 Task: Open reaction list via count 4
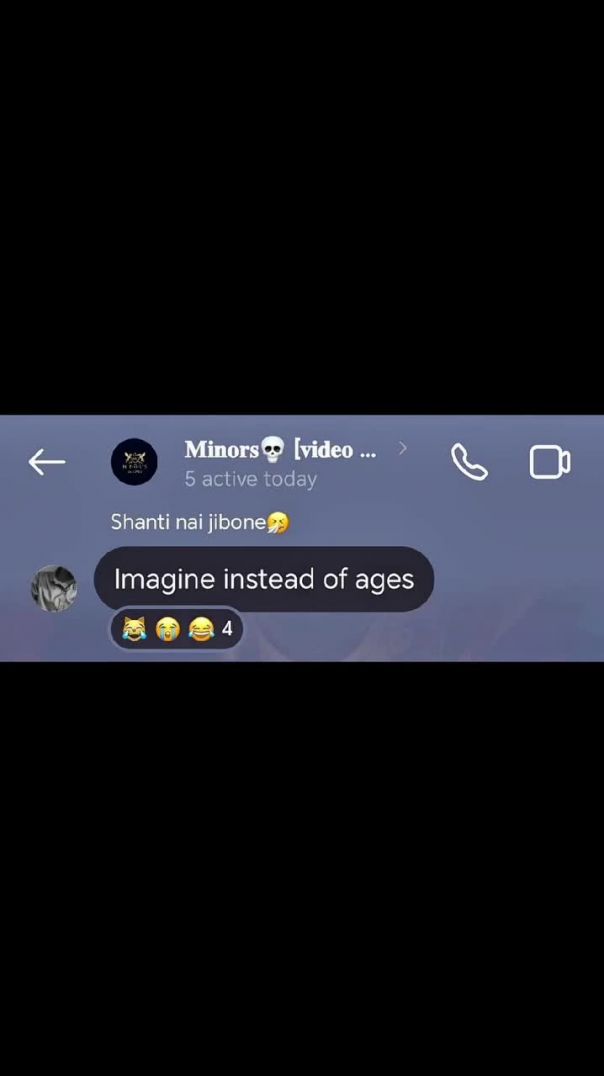227,628
